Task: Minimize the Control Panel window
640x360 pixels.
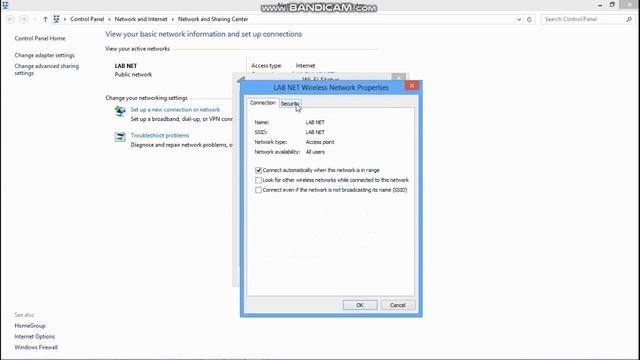Action: coord(600,5)
